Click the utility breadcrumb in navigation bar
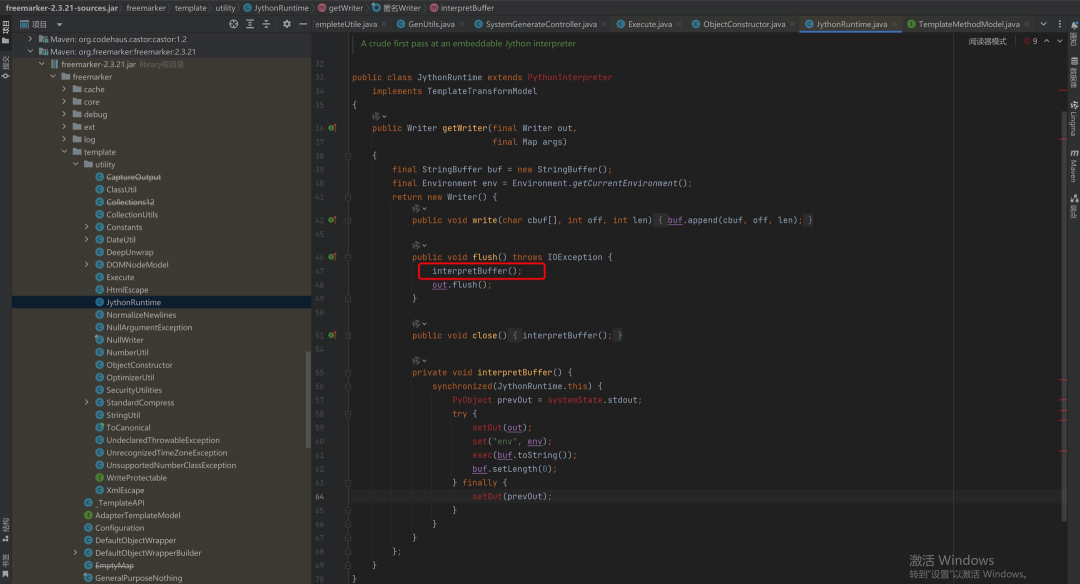Viewport: 1080px width, 584px height. tap(225, 8)
